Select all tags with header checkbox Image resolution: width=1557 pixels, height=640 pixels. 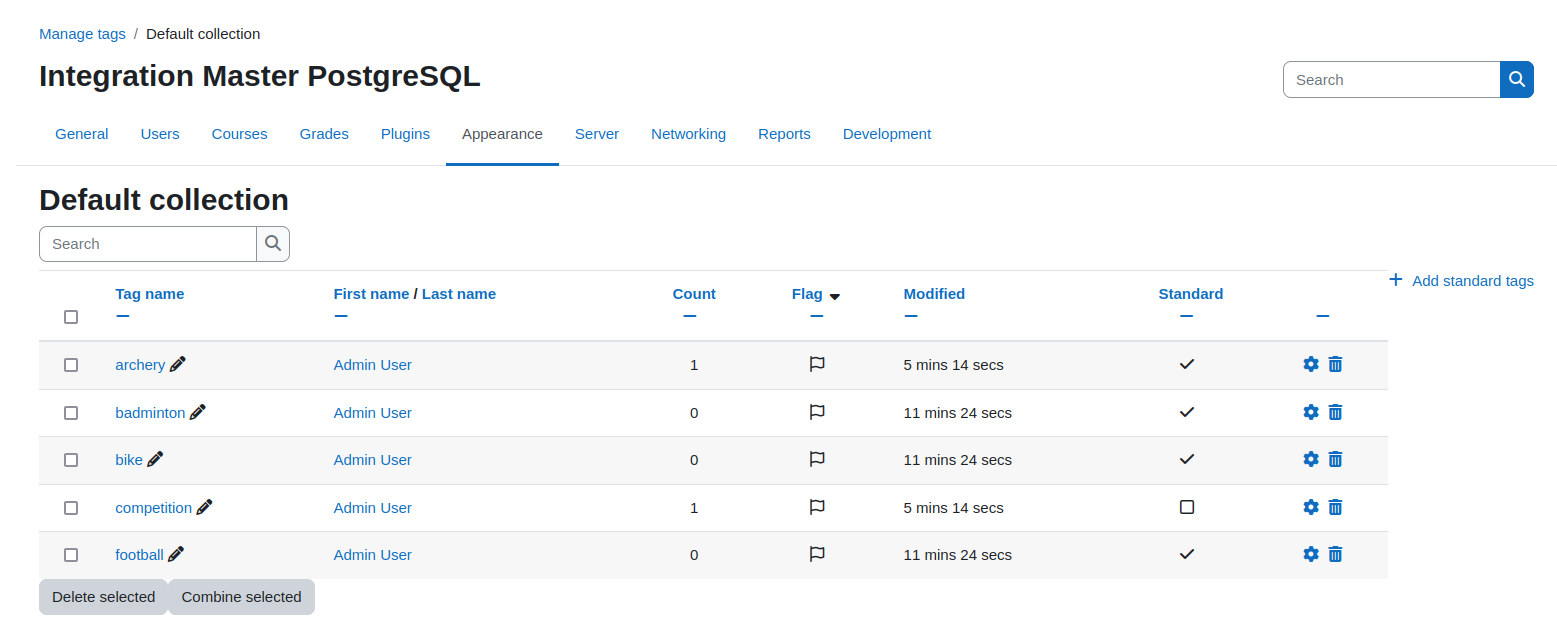tap(71, 317)
